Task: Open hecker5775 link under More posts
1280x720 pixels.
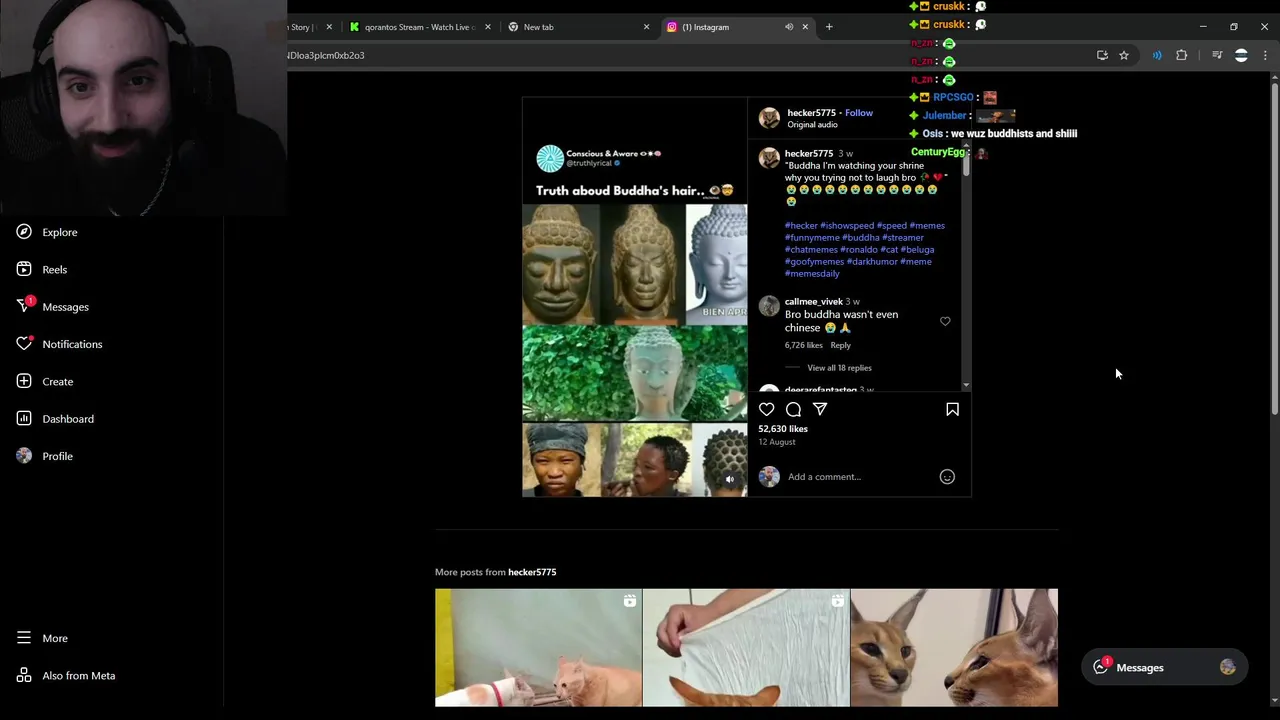Action: (x=532, y=572)
